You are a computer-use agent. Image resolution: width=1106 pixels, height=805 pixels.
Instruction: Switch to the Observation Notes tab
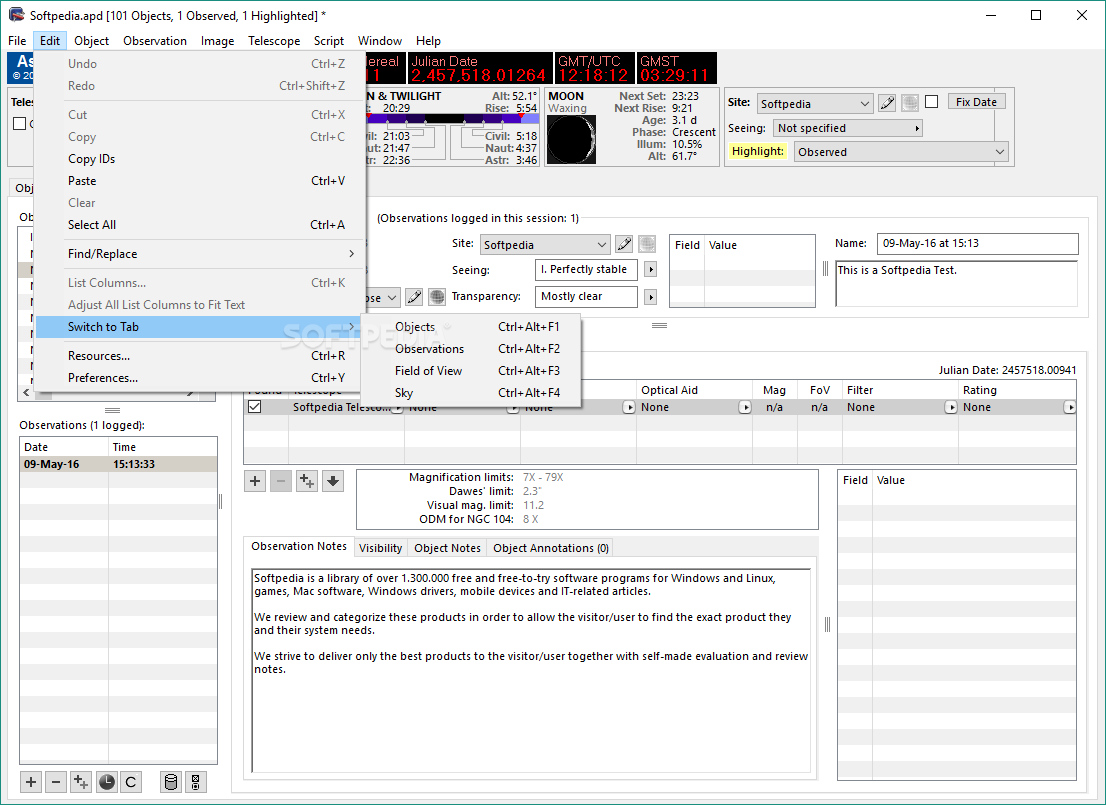[x=298, y=546]
